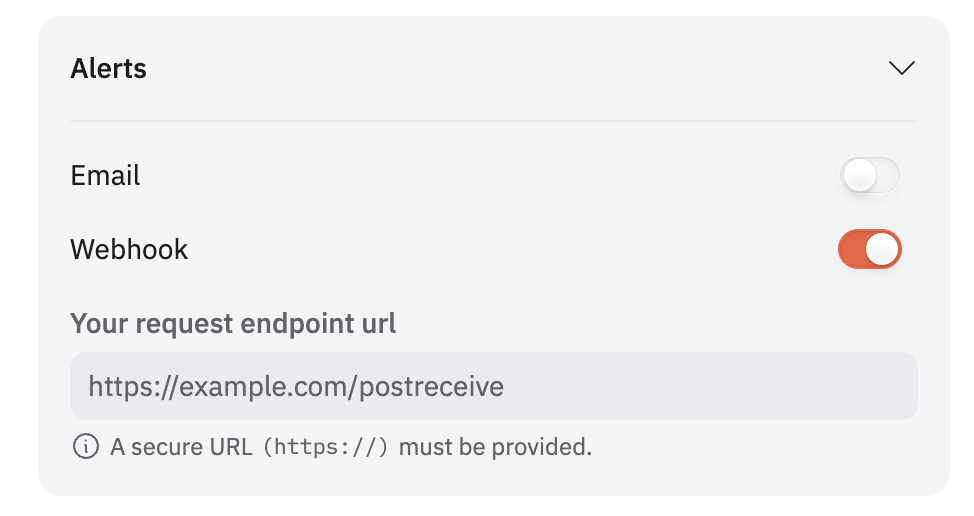Image resolution: width=974 pixels, height=516 pixels.
Task: Disable the Webhook alerts toggle
Action: [x=870, y=249]
